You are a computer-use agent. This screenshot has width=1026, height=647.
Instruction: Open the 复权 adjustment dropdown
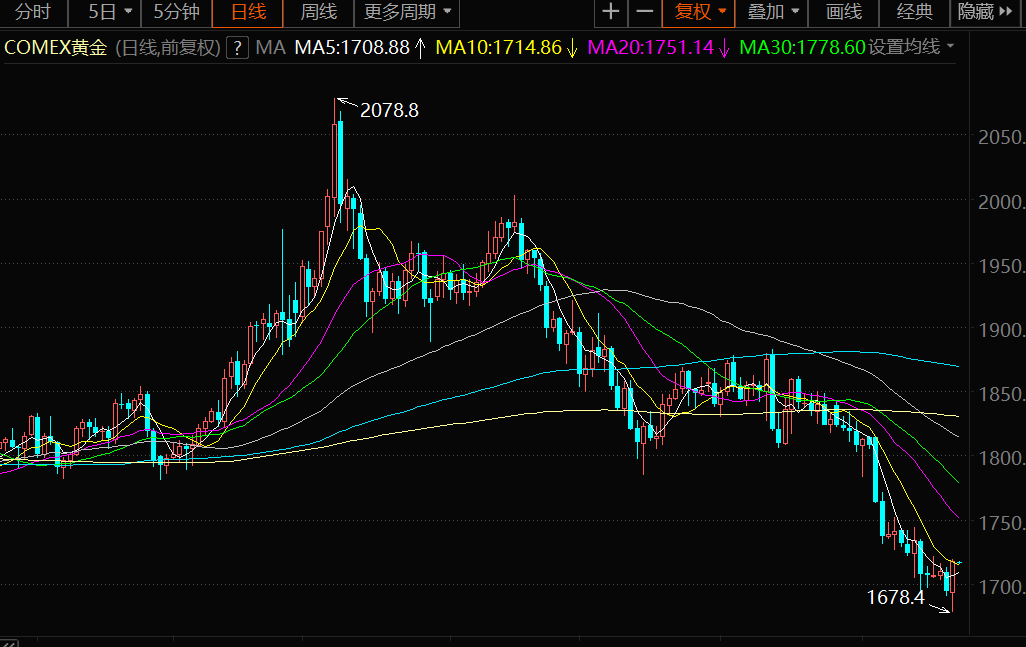[700, 13]
